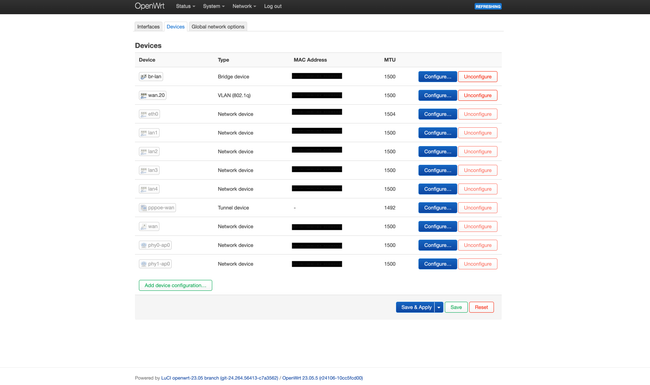The width and height of the screenshot is (650, 385).
Task: Click the Log out menu item
Action: pos(273,6)
